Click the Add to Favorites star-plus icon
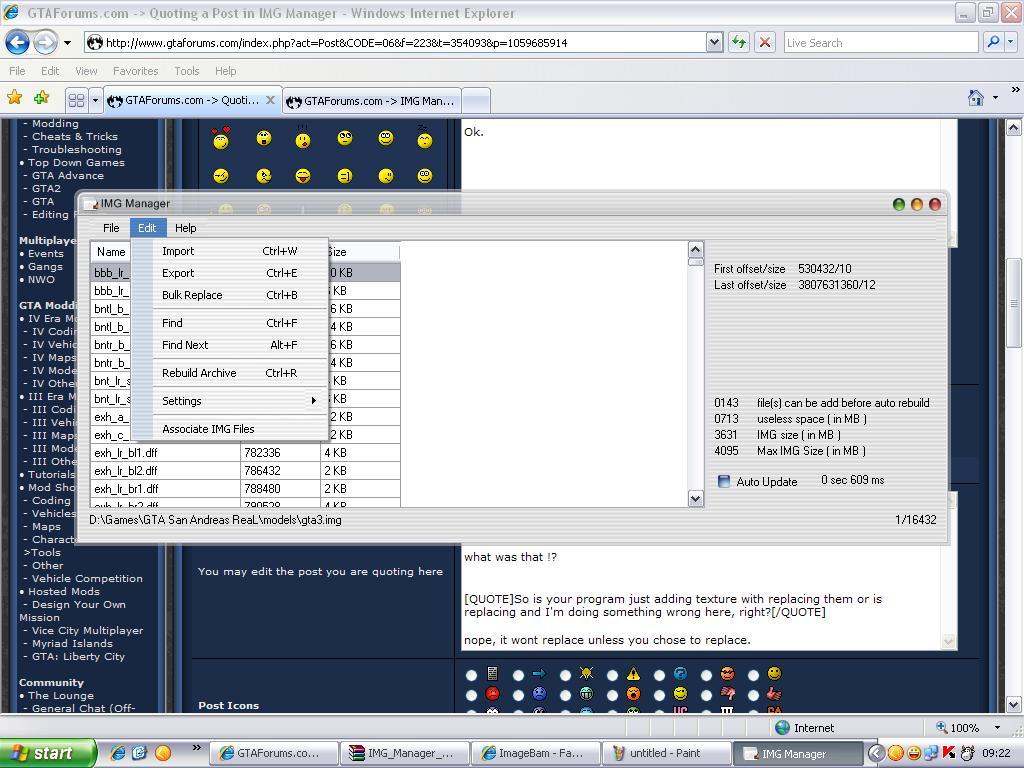 click(42, 98)
